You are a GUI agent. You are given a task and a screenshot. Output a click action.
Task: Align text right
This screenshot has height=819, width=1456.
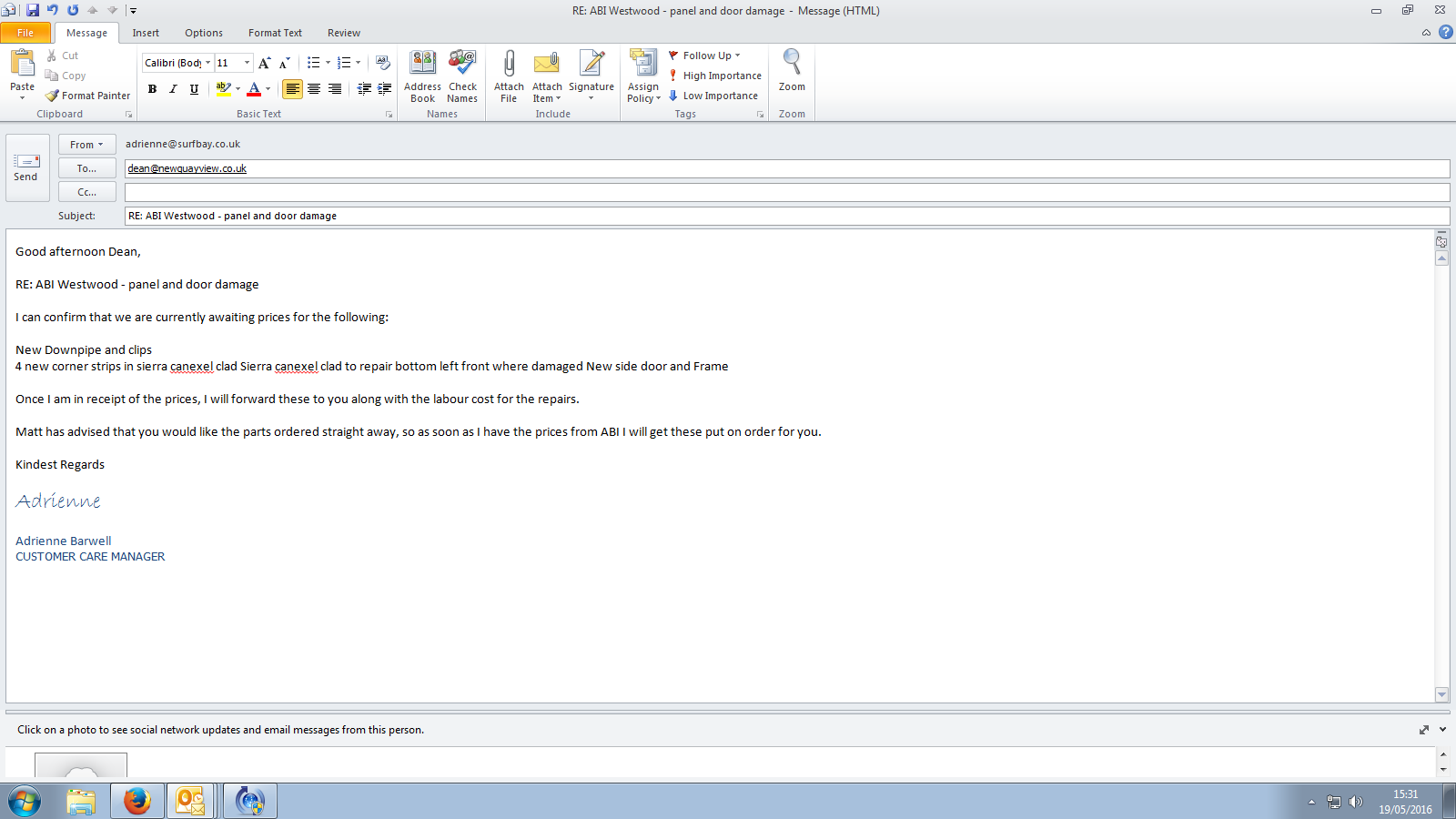[335, 89]
